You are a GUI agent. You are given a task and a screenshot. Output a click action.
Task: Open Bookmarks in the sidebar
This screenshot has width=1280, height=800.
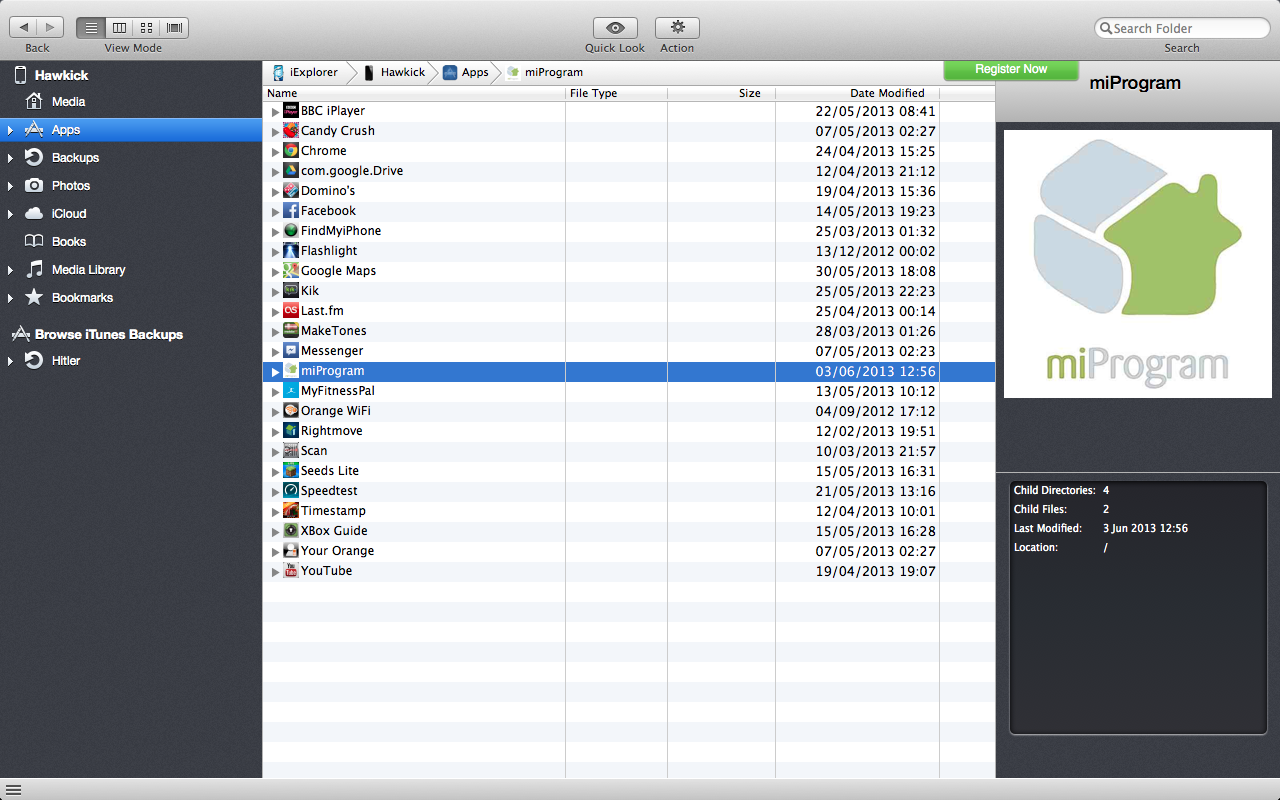[x=82, y=298]
